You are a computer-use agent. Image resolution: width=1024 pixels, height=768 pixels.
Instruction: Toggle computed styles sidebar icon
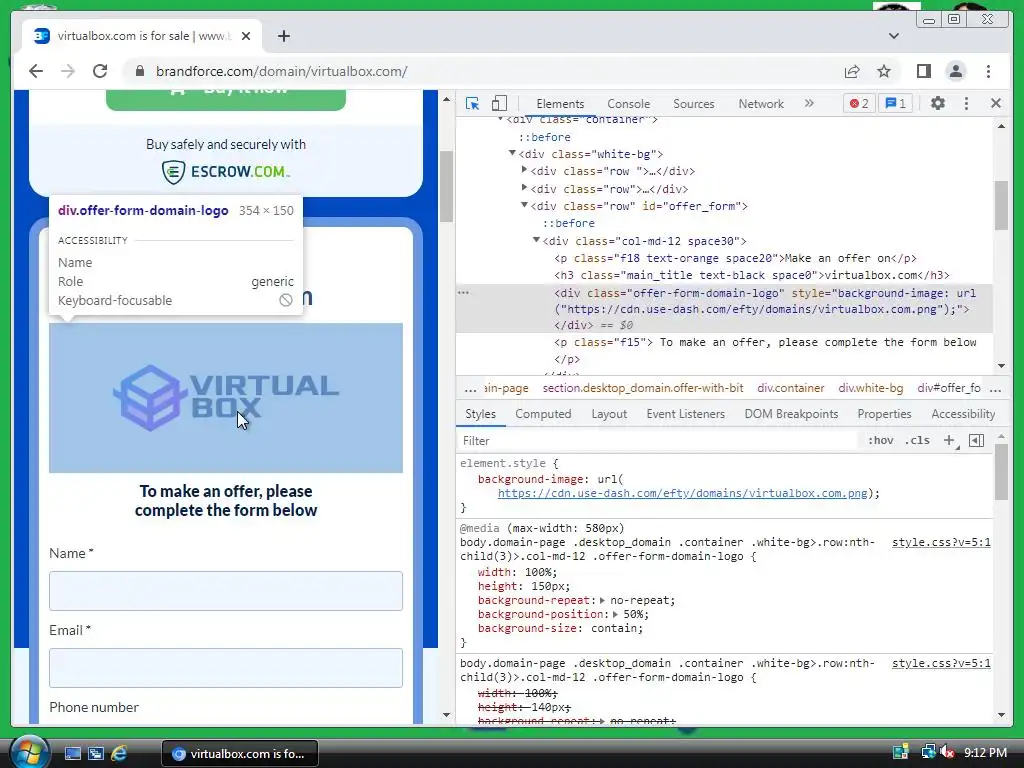pos(976,441)
